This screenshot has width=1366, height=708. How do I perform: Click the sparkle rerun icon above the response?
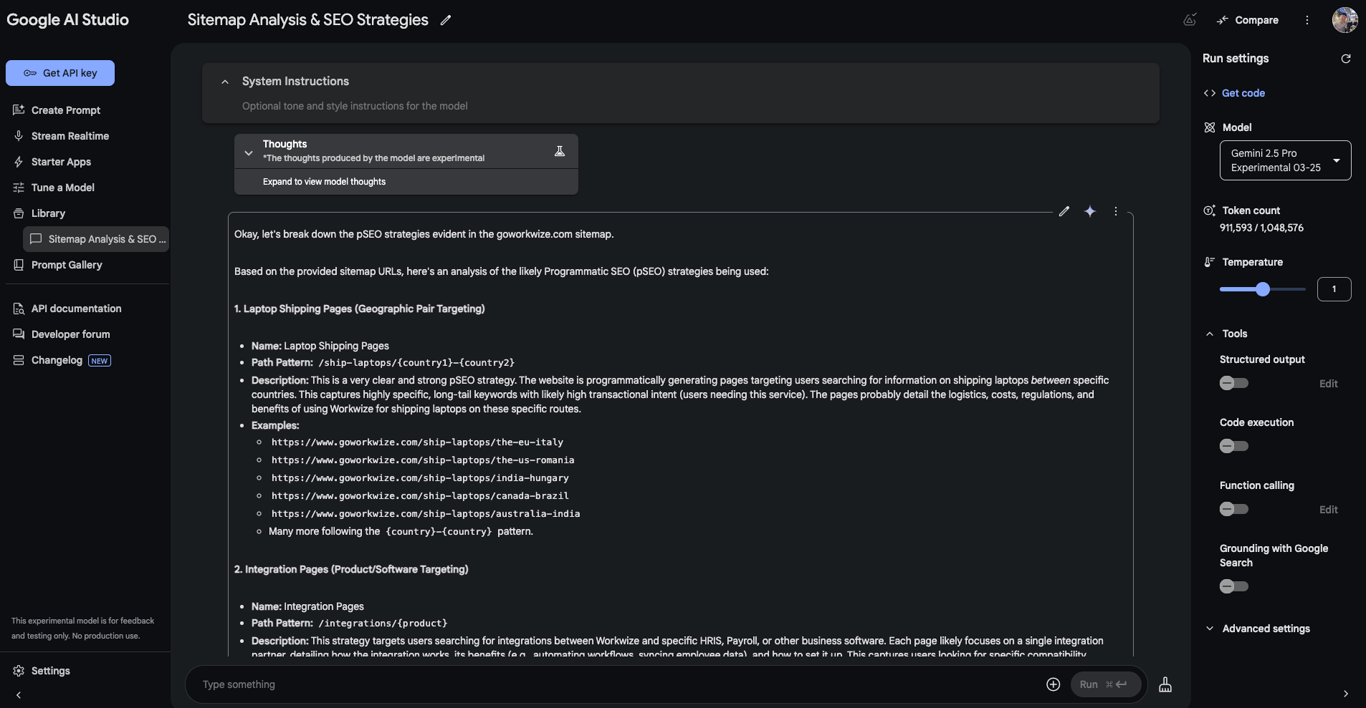(1090, 211)
